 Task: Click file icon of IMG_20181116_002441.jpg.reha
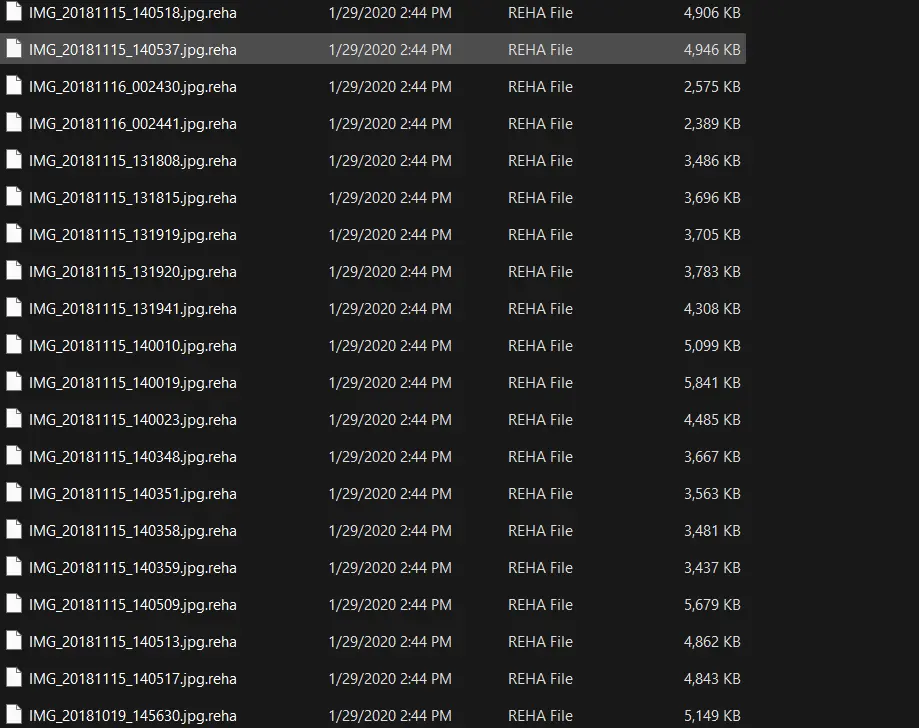14,122
